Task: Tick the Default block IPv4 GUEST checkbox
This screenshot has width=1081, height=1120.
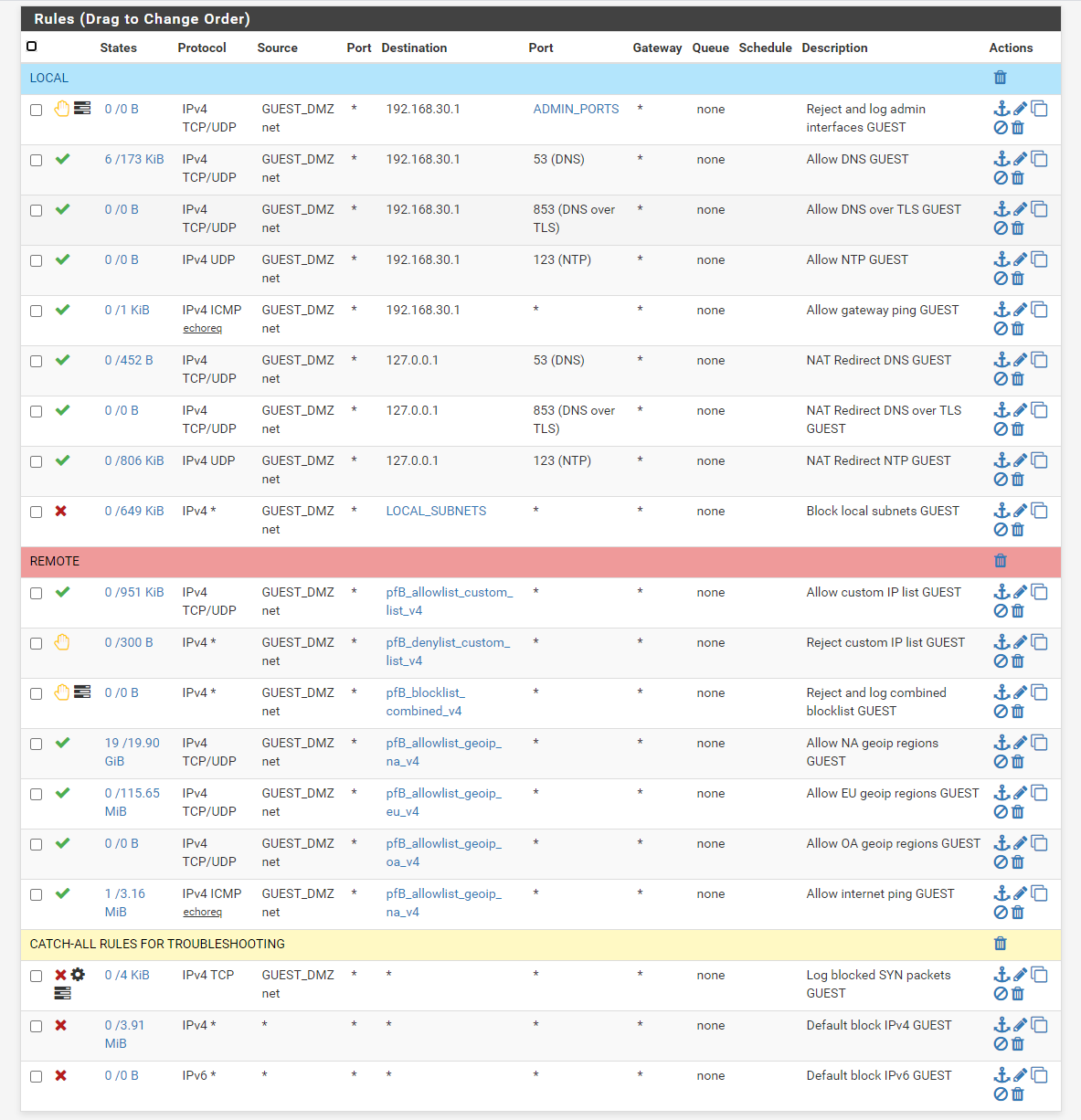Action: click(36, 1026)
